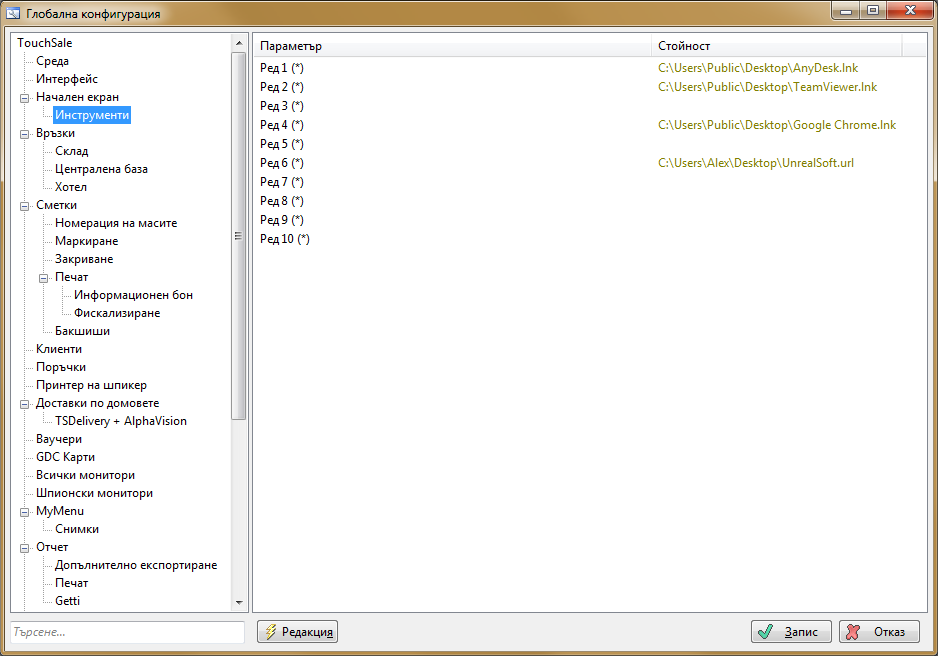938x656 pixels.
Task: Click the app icon in title bar
Action: point(14,14)
